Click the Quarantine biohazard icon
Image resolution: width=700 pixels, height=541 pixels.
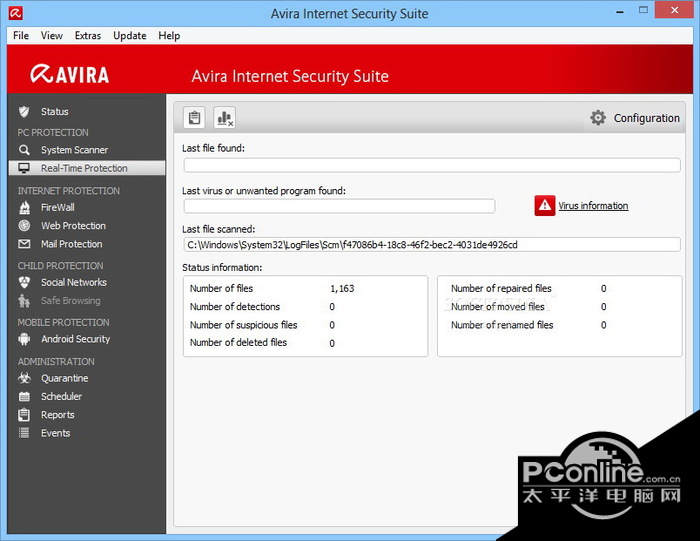24,379
